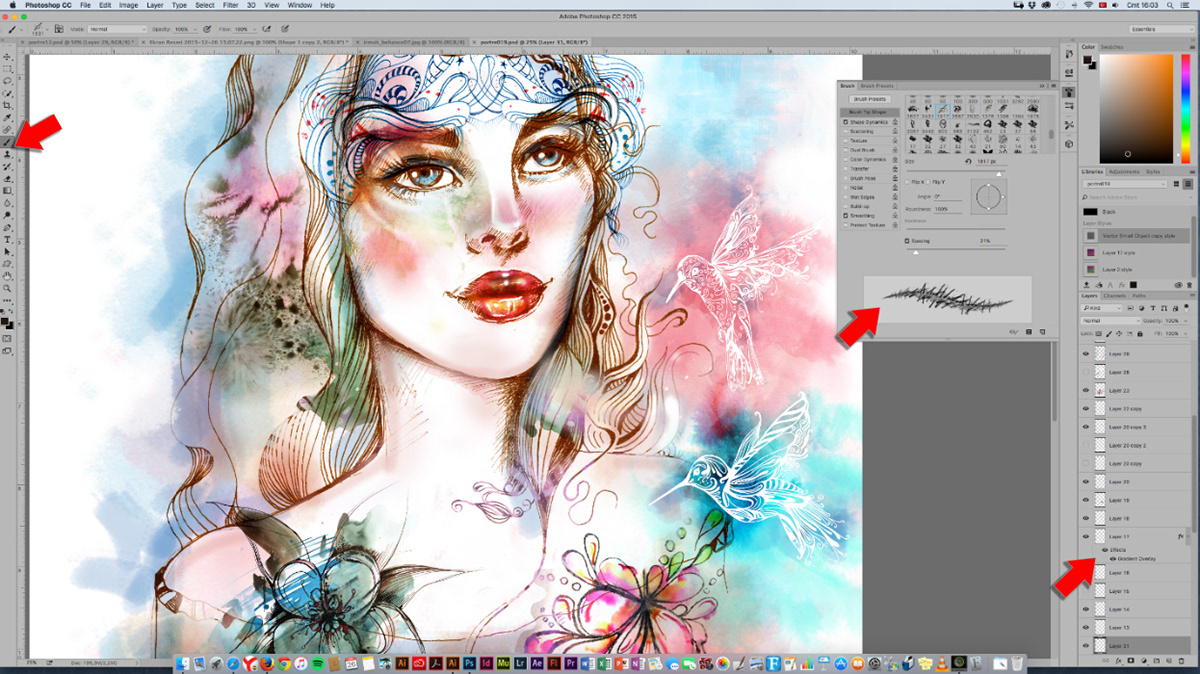Viewport: 1200px width, 674px height.
Task: Select the Eyedropper tool
Action: [x=8, y=117]
